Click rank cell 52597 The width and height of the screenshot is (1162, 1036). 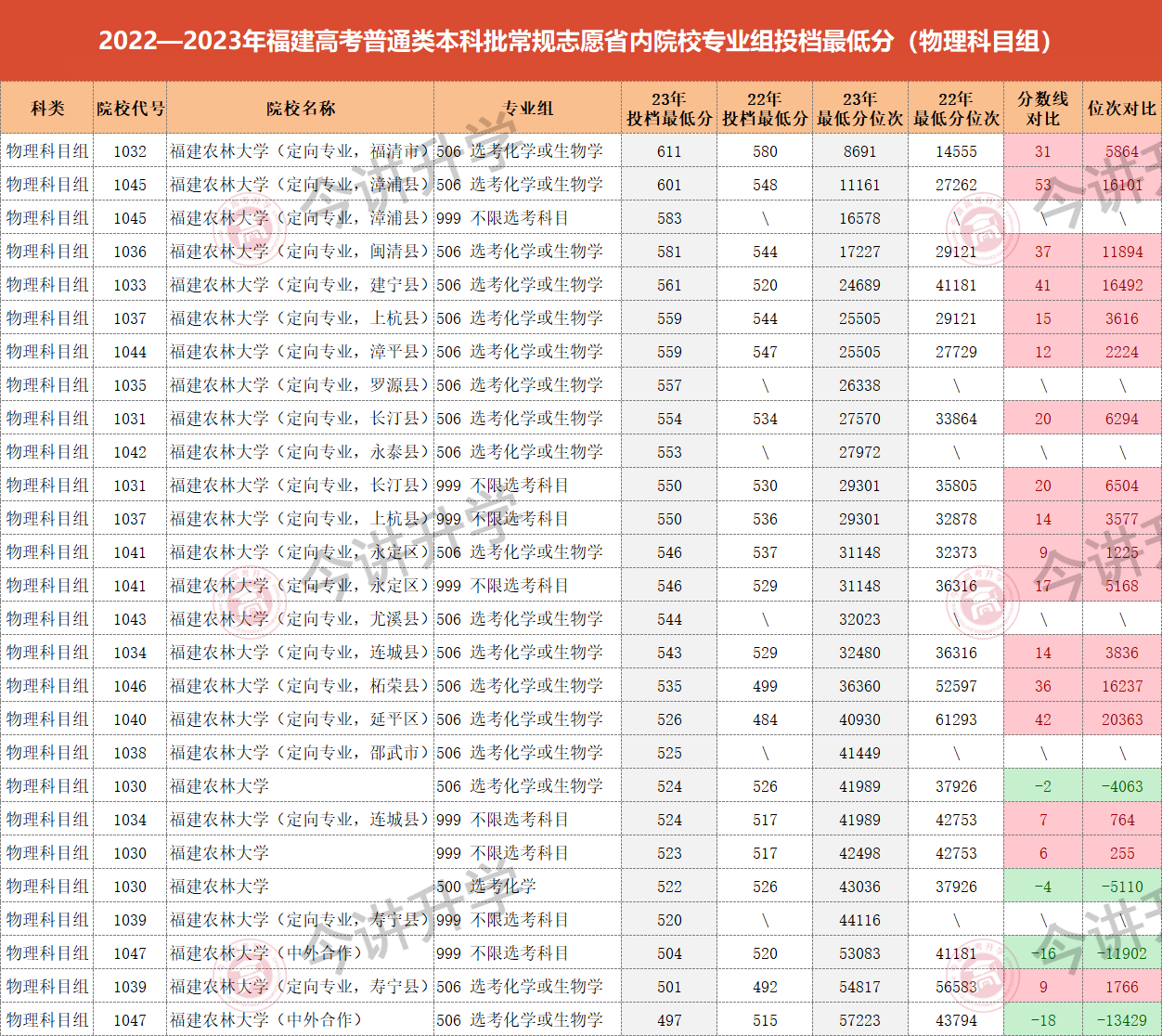[x=956, y=686]
